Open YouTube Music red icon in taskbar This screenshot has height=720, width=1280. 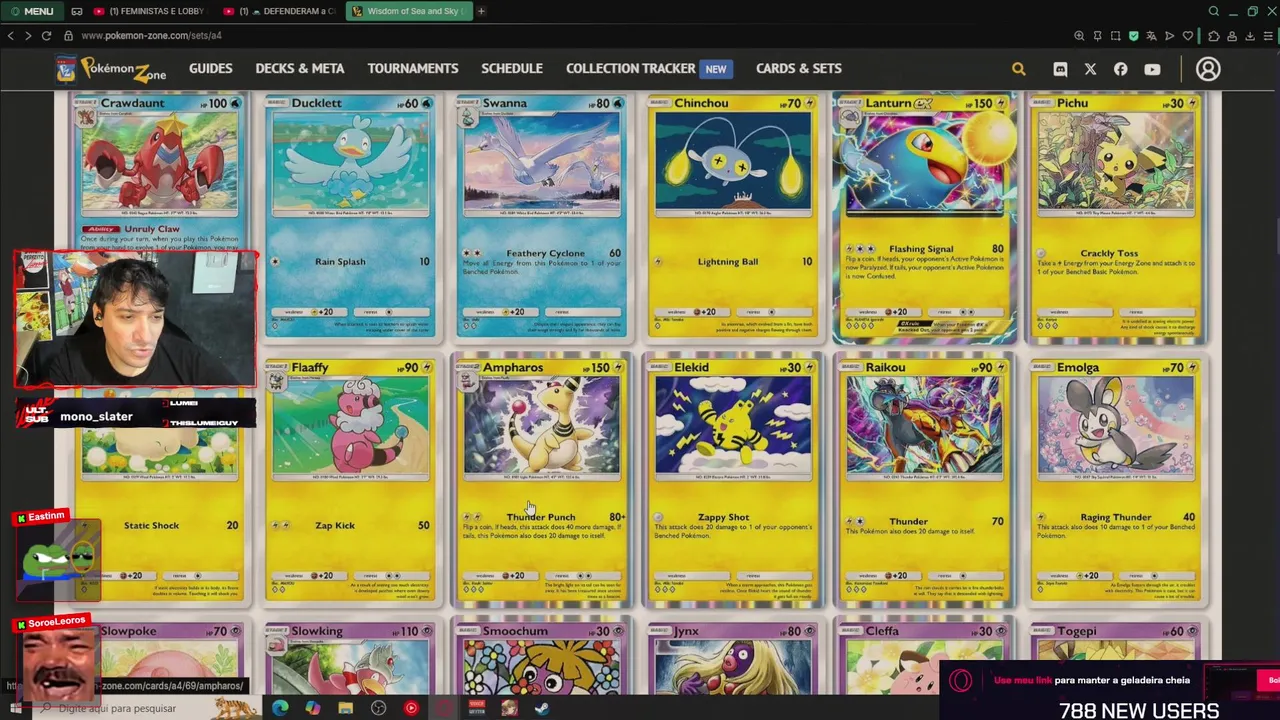pos(411,708)
